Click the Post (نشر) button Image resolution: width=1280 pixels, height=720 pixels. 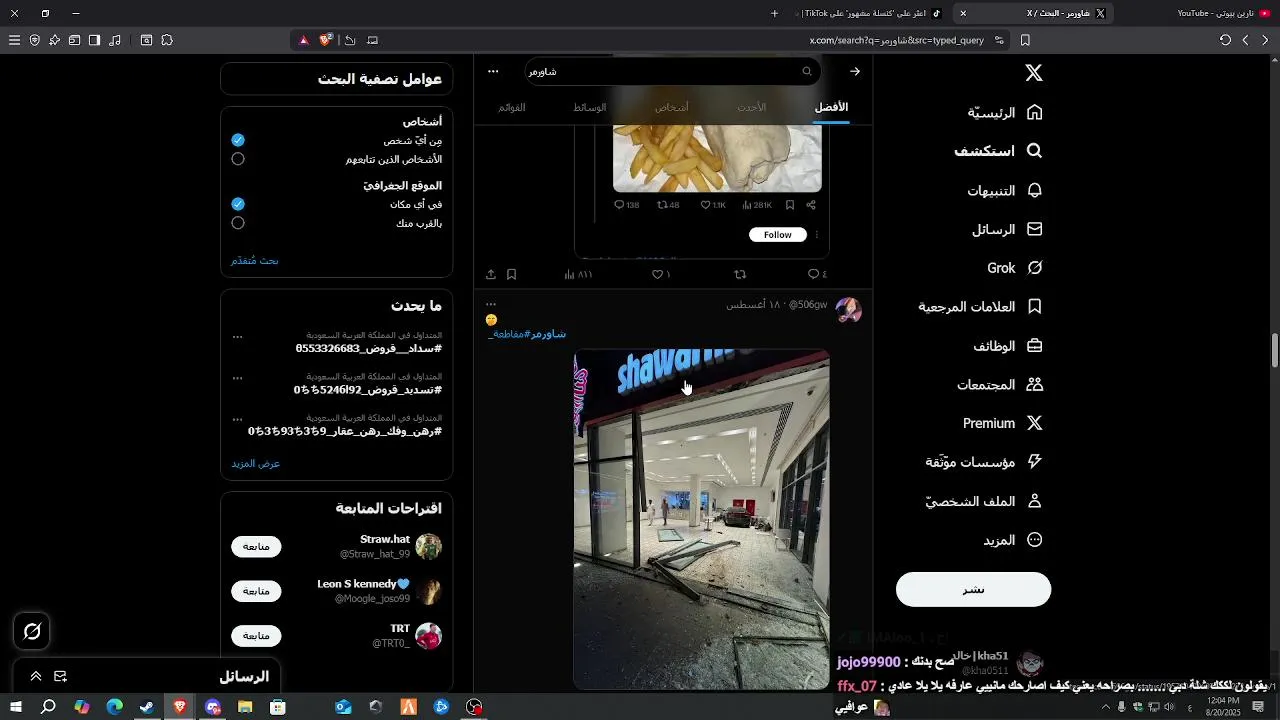(x=973, y=589)
